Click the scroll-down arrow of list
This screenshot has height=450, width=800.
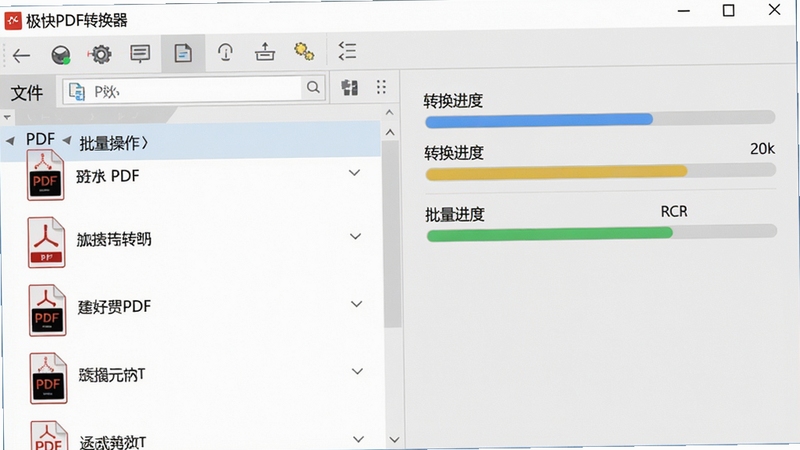pyautogui.click(x=394, y=439)
